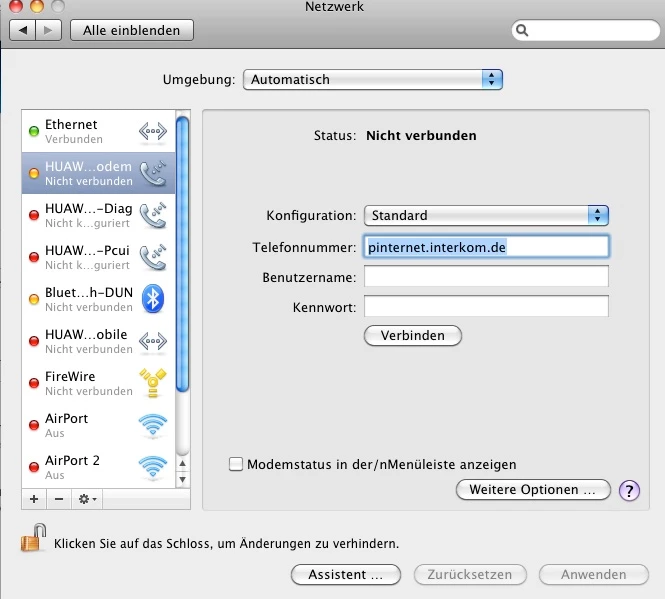Click the Nicht verbunden status text
665x599 pixels.
pos(421,135)
